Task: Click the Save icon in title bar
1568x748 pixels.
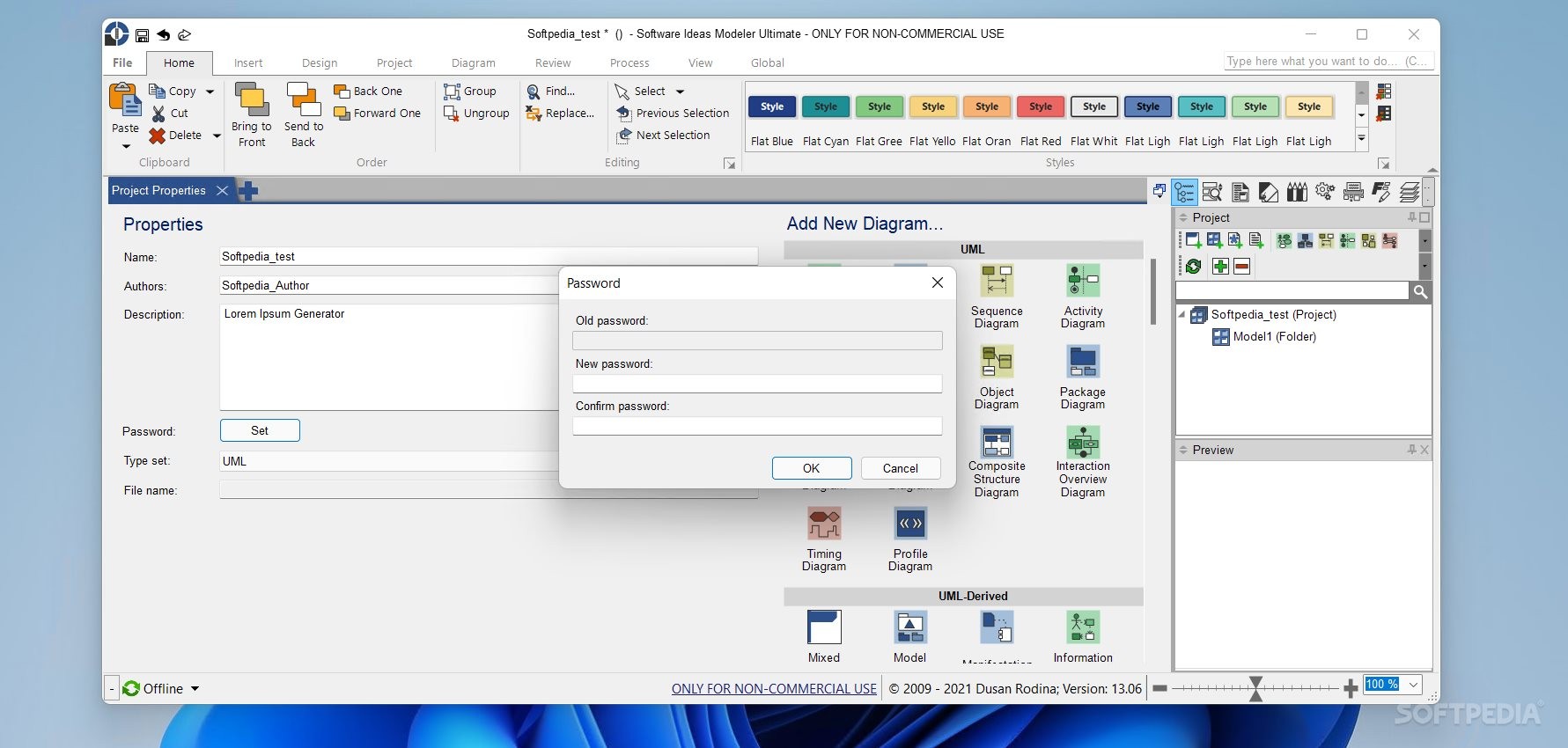Action: [x=142, y=35]
